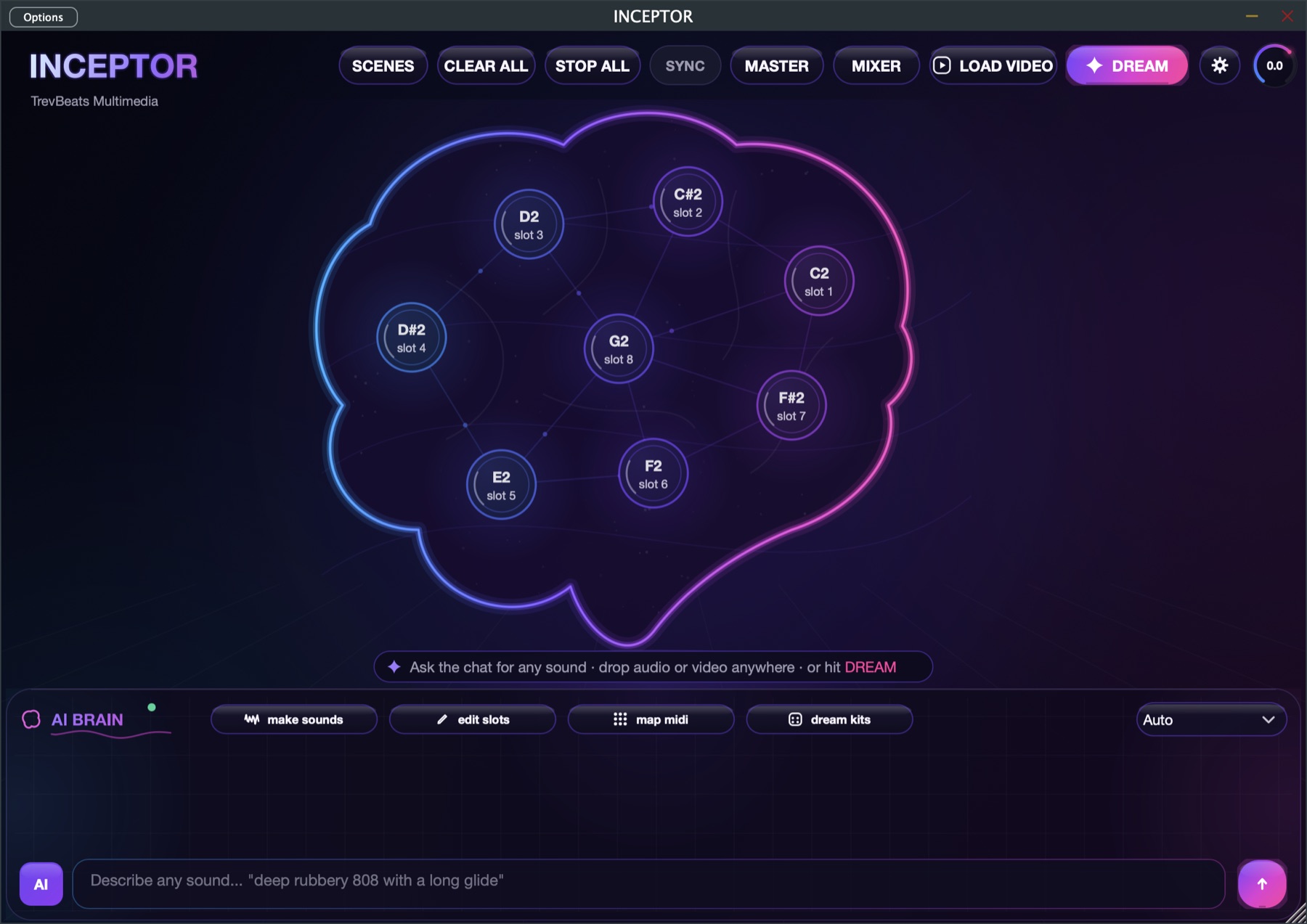Close the INCEPTOR window
Image resolution: width=1307 pixels, height=924 pixels.
pos(1287,16)
